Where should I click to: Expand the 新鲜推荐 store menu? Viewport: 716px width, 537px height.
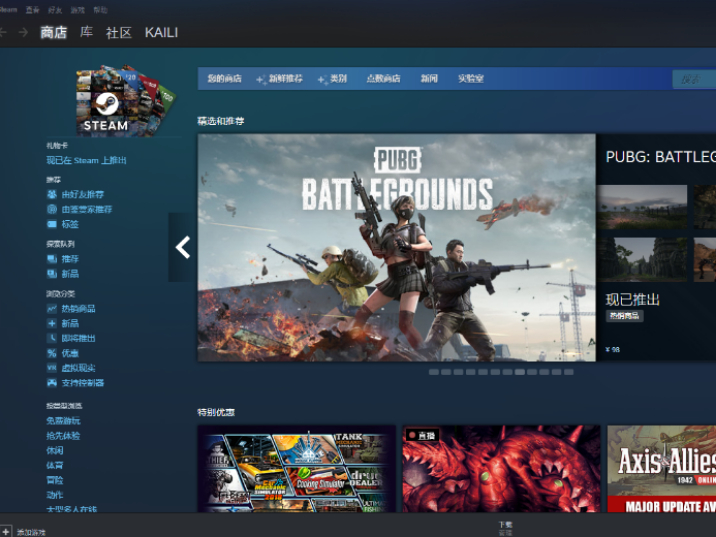285,79
